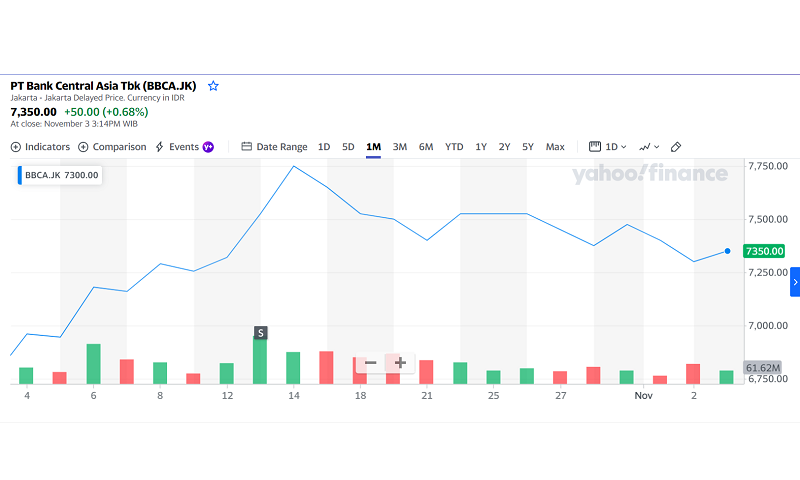Image resolution: width=800 pixels, height=480 pixels.
Task: Select the 1M time range
Action: [373, 147]
